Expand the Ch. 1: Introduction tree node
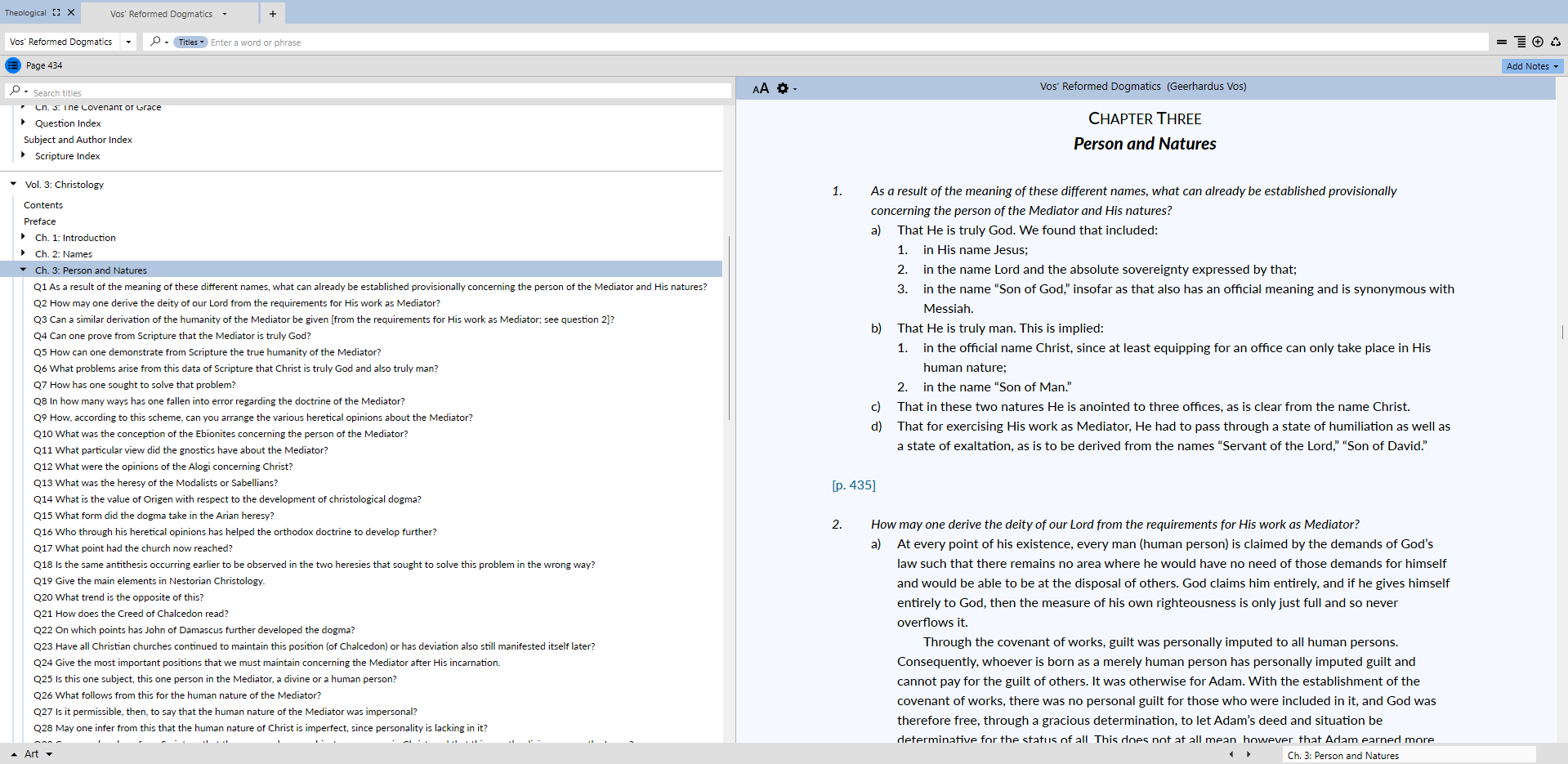 point(23,237)
